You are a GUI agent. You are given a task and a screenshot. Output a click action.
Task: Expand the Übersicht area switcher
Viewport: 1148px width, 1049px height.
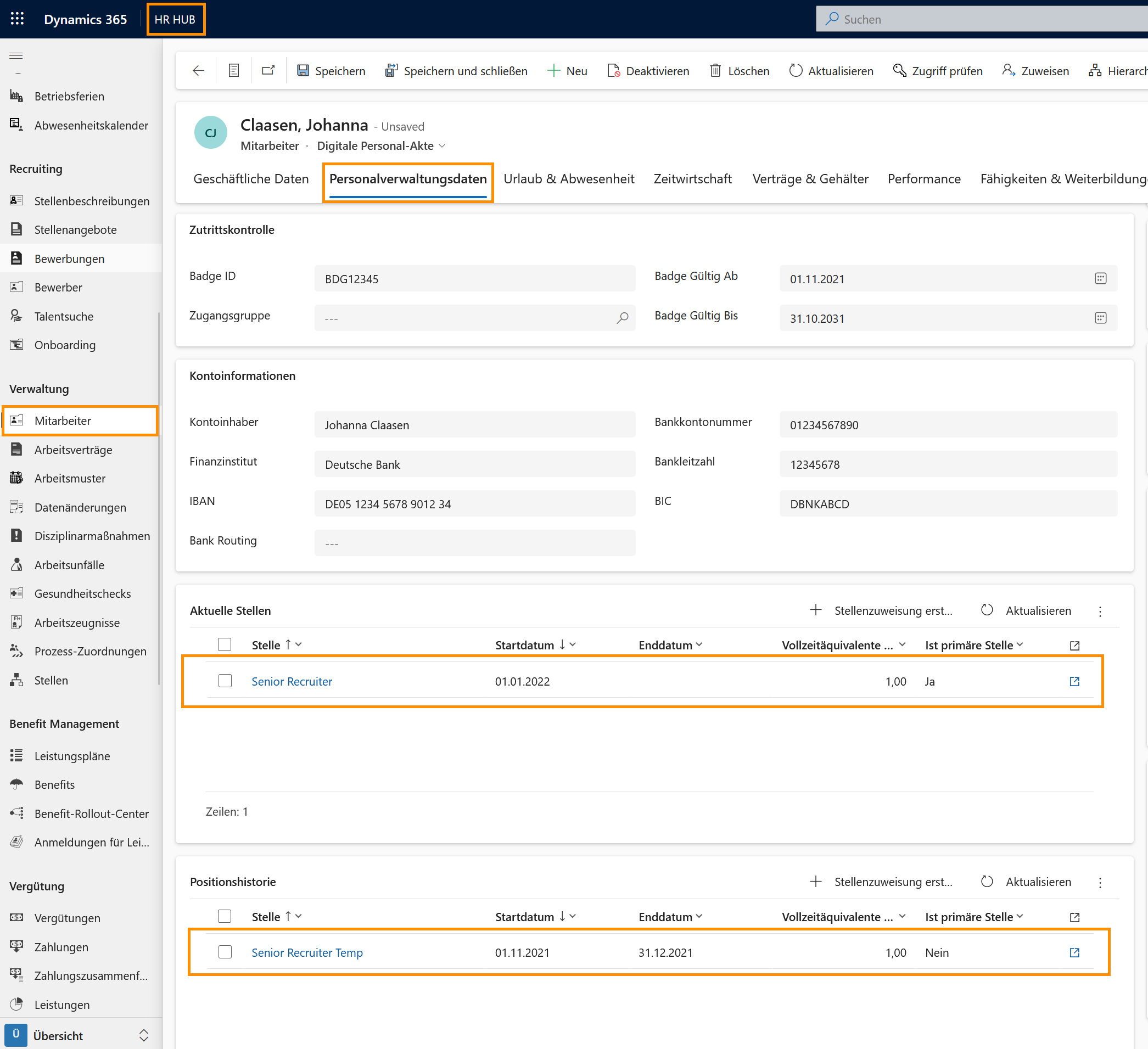(x=143, y=1035)
